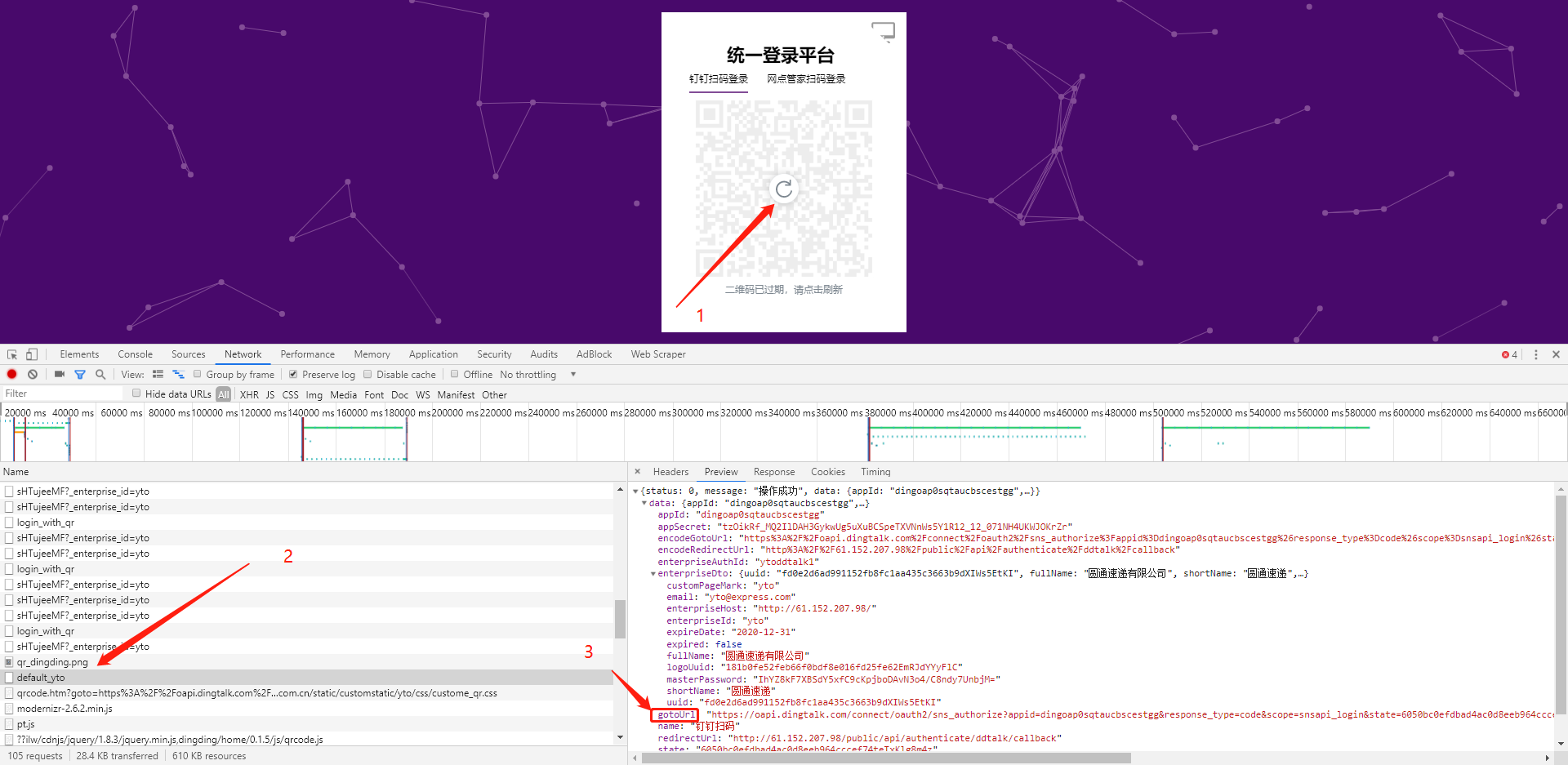Click the request list vertical scrollbar thumb
The image size is (1568, 765).
click(x=621, y=619)
